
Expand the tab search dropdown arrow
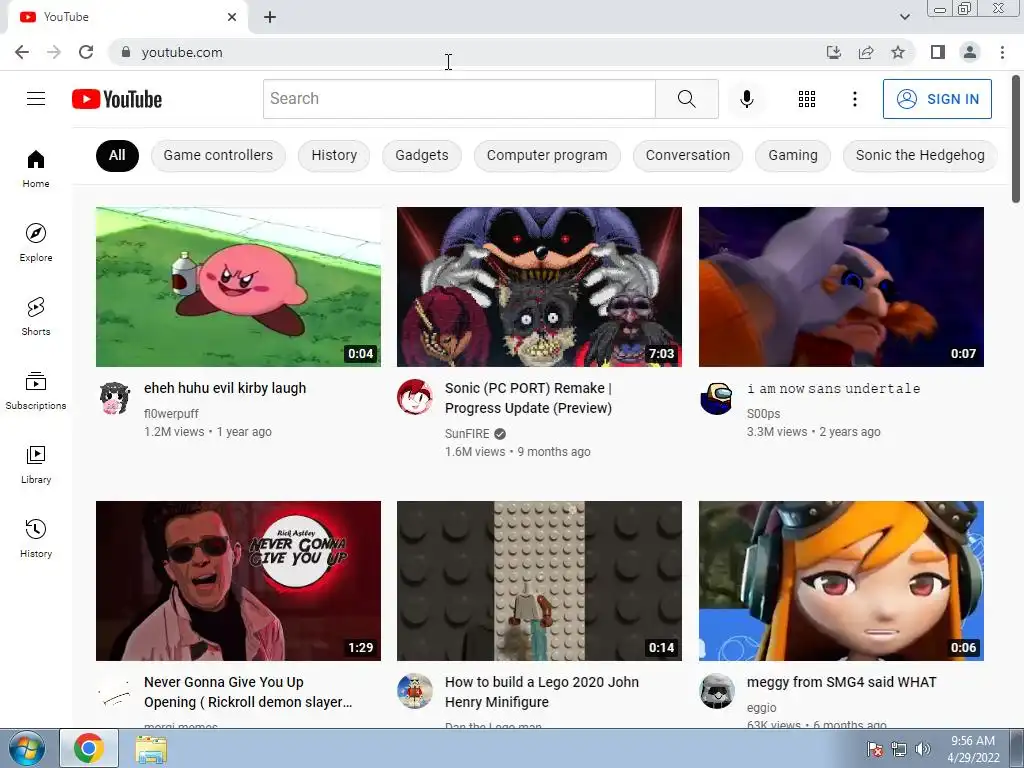coord(904,17)
